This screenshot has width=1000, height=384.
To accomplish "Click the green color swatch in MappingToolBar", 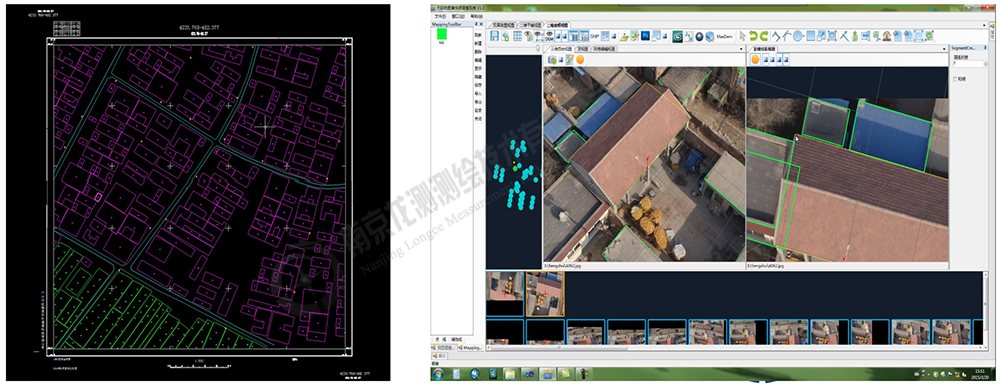I will [442, 34].
